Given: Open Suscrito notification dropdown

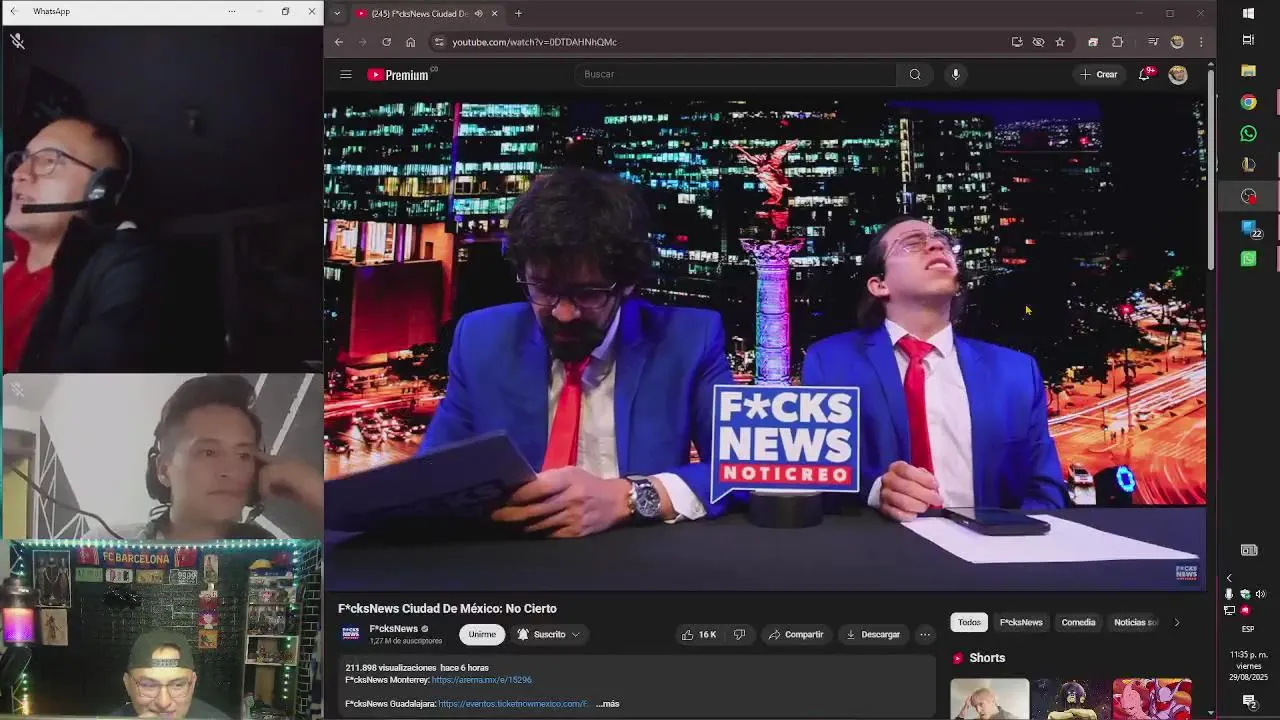Looking at the screenshot, I should [549, 634].
